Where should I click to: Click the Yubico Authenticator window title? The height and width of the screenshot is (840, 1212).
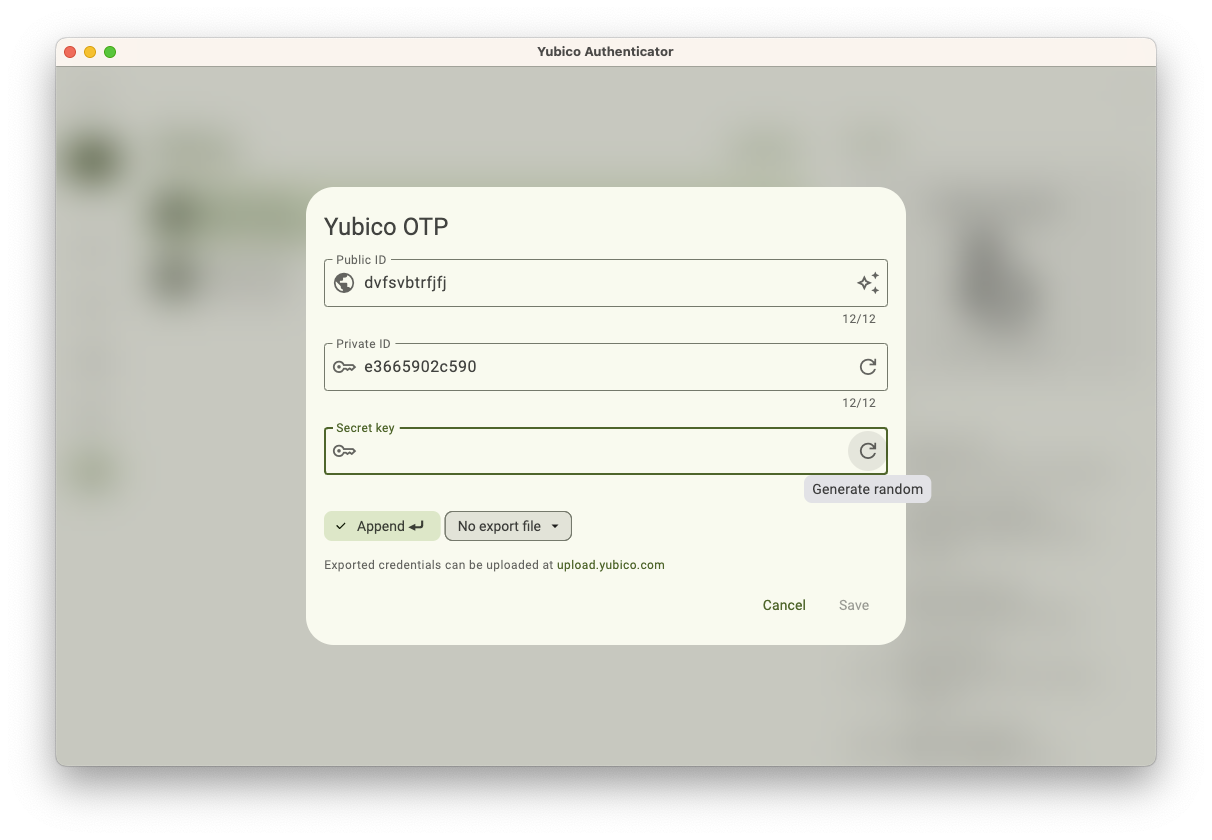[x=605, y=52]
